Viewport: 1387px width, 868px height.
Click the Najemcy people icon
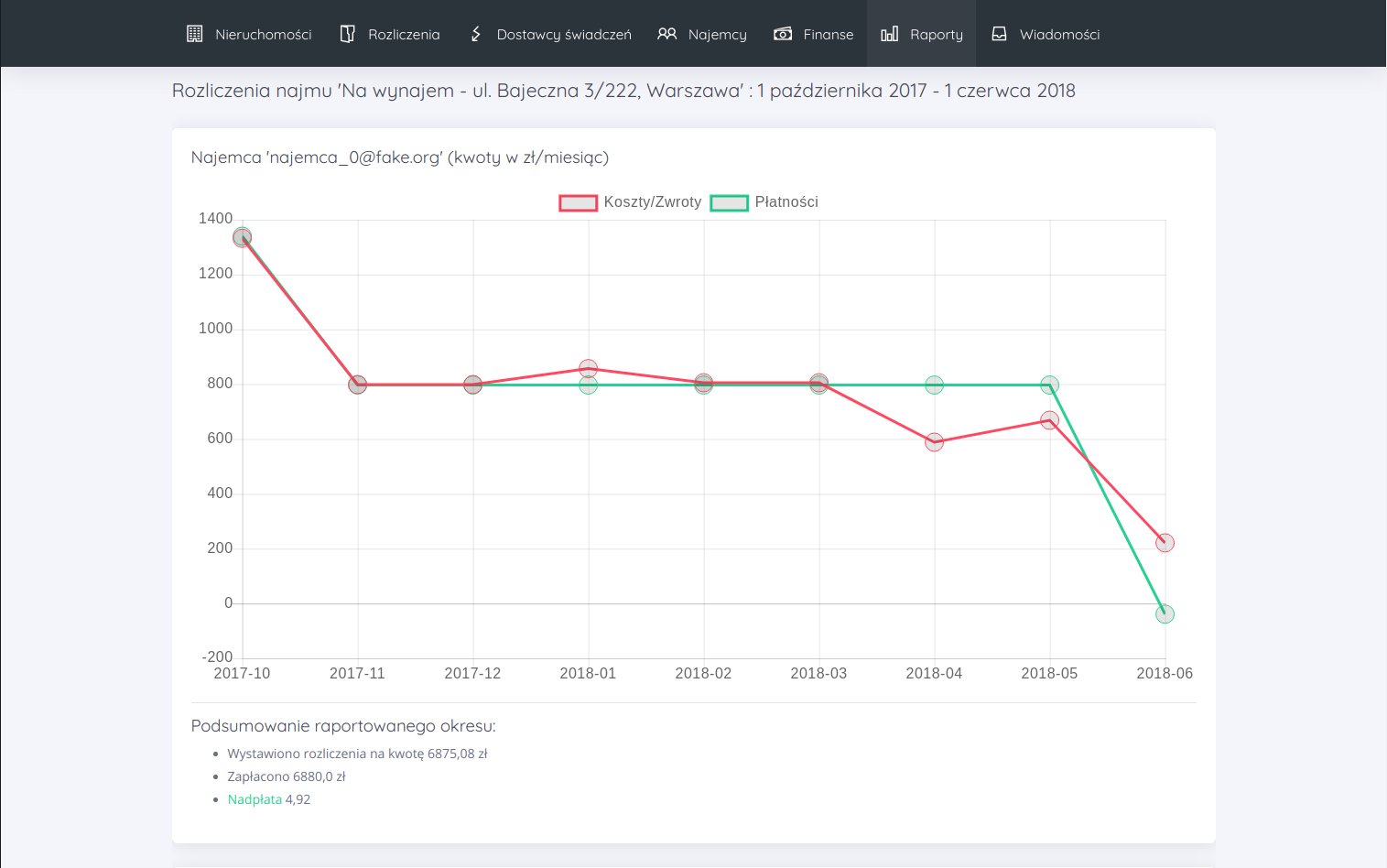point(667,34)
